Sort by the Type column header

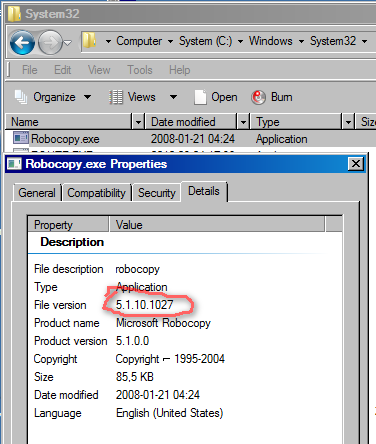pyautogui.click(x=296, y=122)
